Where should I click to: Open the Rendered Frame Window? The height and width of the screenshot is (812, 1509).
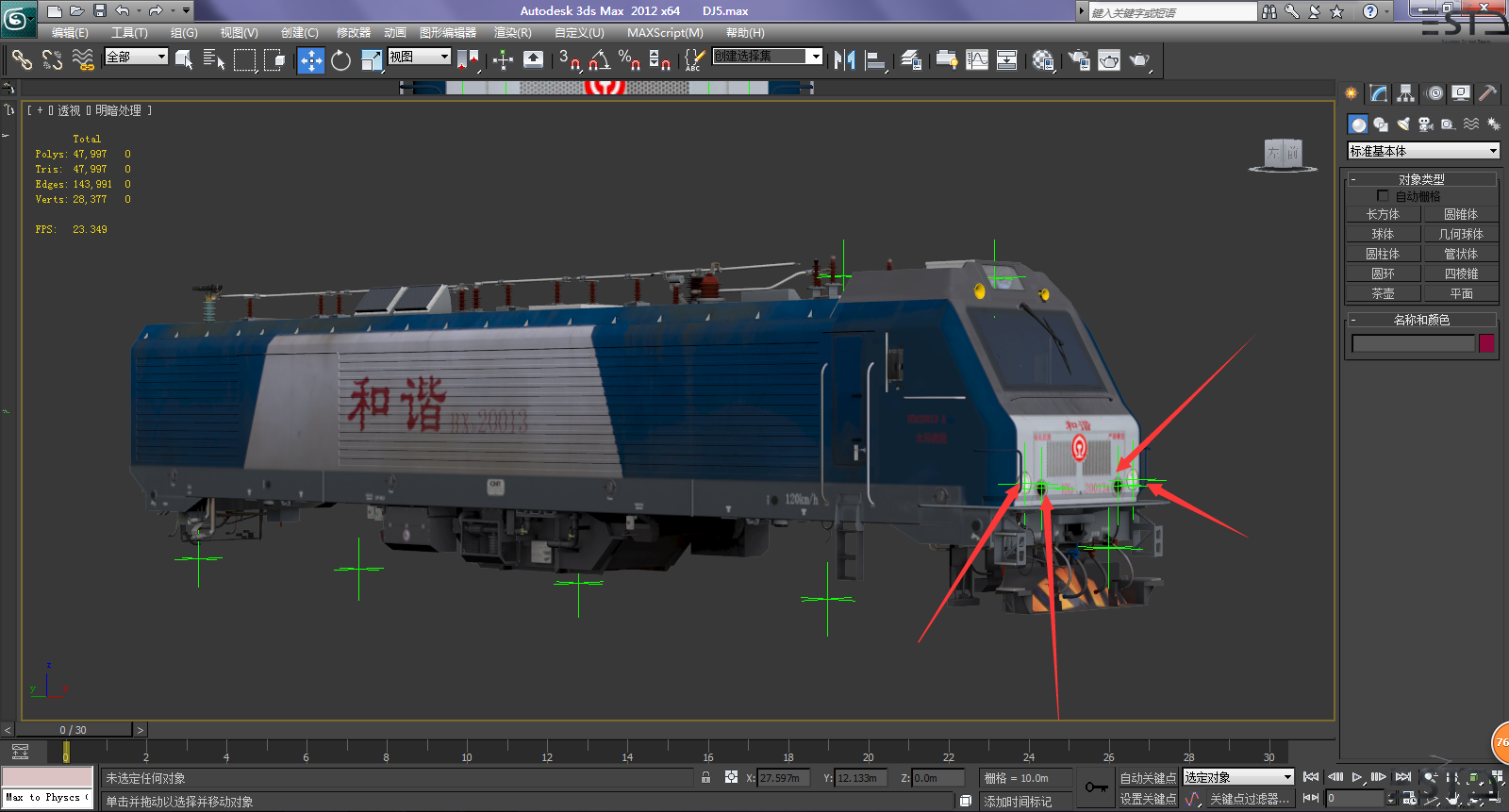tap(1109, 60)
